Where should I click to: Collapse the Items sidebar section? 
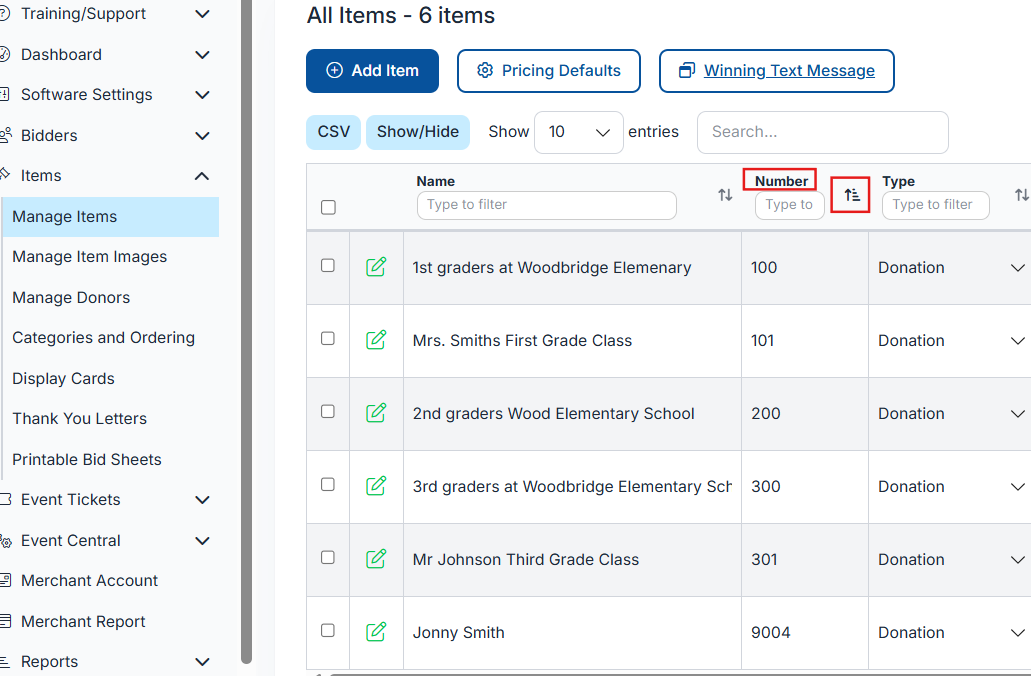202,176
